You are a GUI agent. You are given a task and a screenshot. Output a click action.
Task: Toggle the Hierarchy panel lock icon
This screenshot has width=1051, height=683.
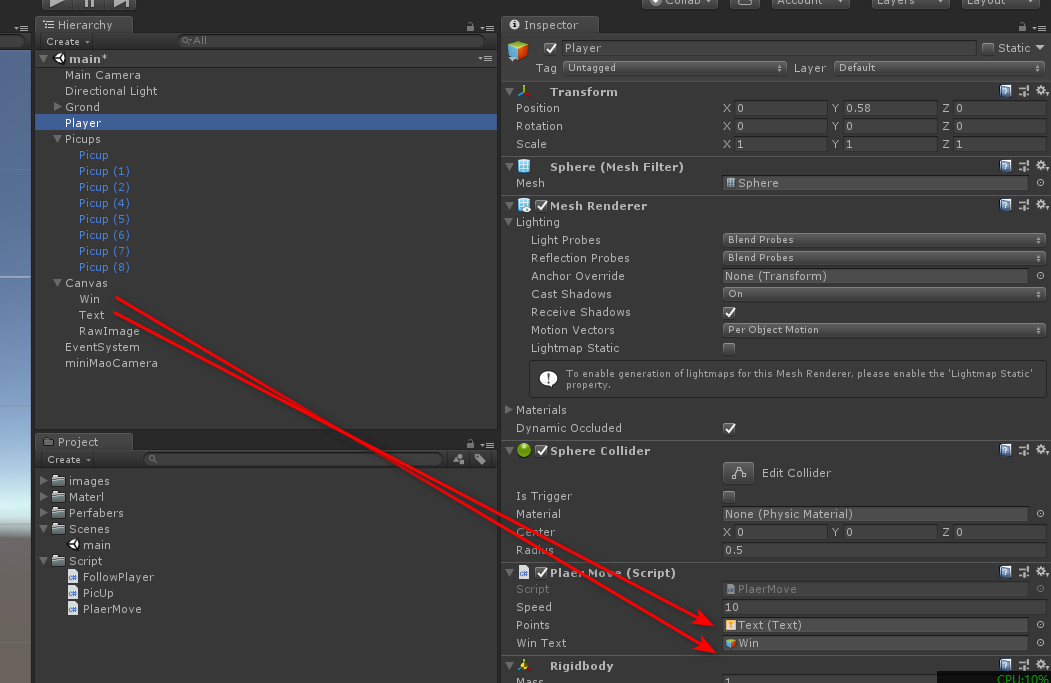(x=471, y=27)
